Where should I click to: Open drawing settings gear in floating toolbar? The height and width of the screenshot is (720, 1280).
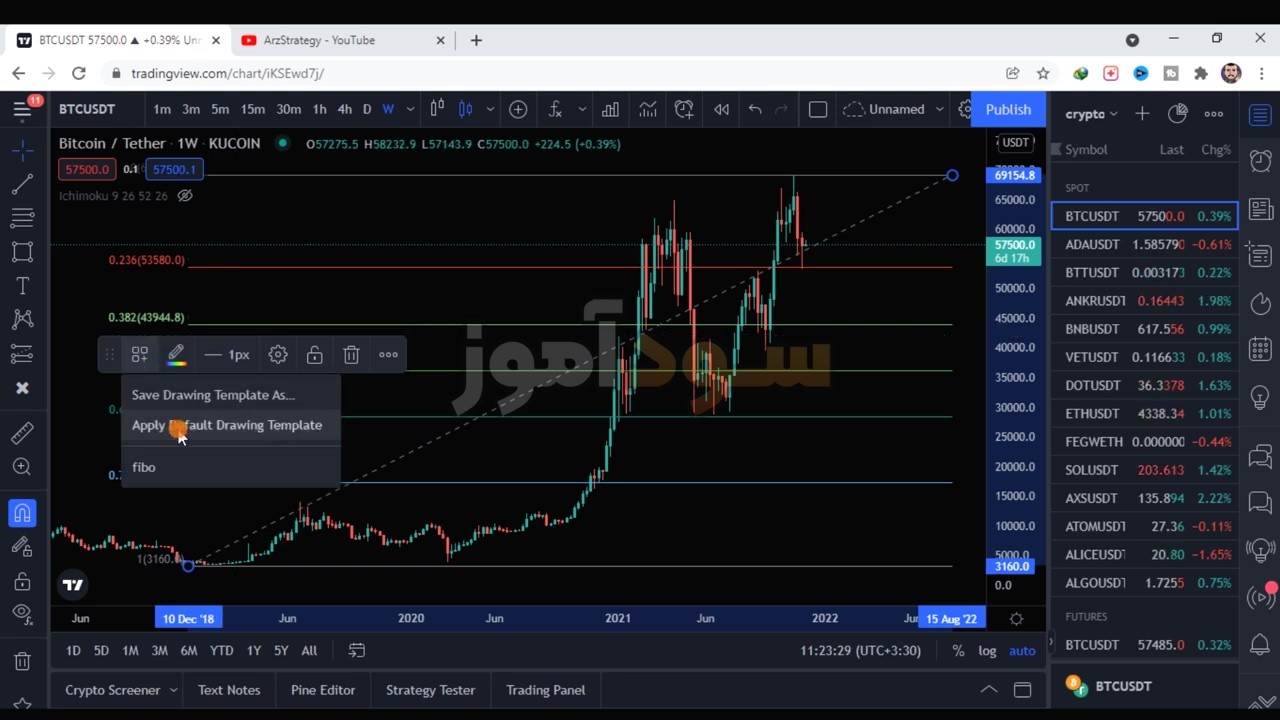point(278,354)
